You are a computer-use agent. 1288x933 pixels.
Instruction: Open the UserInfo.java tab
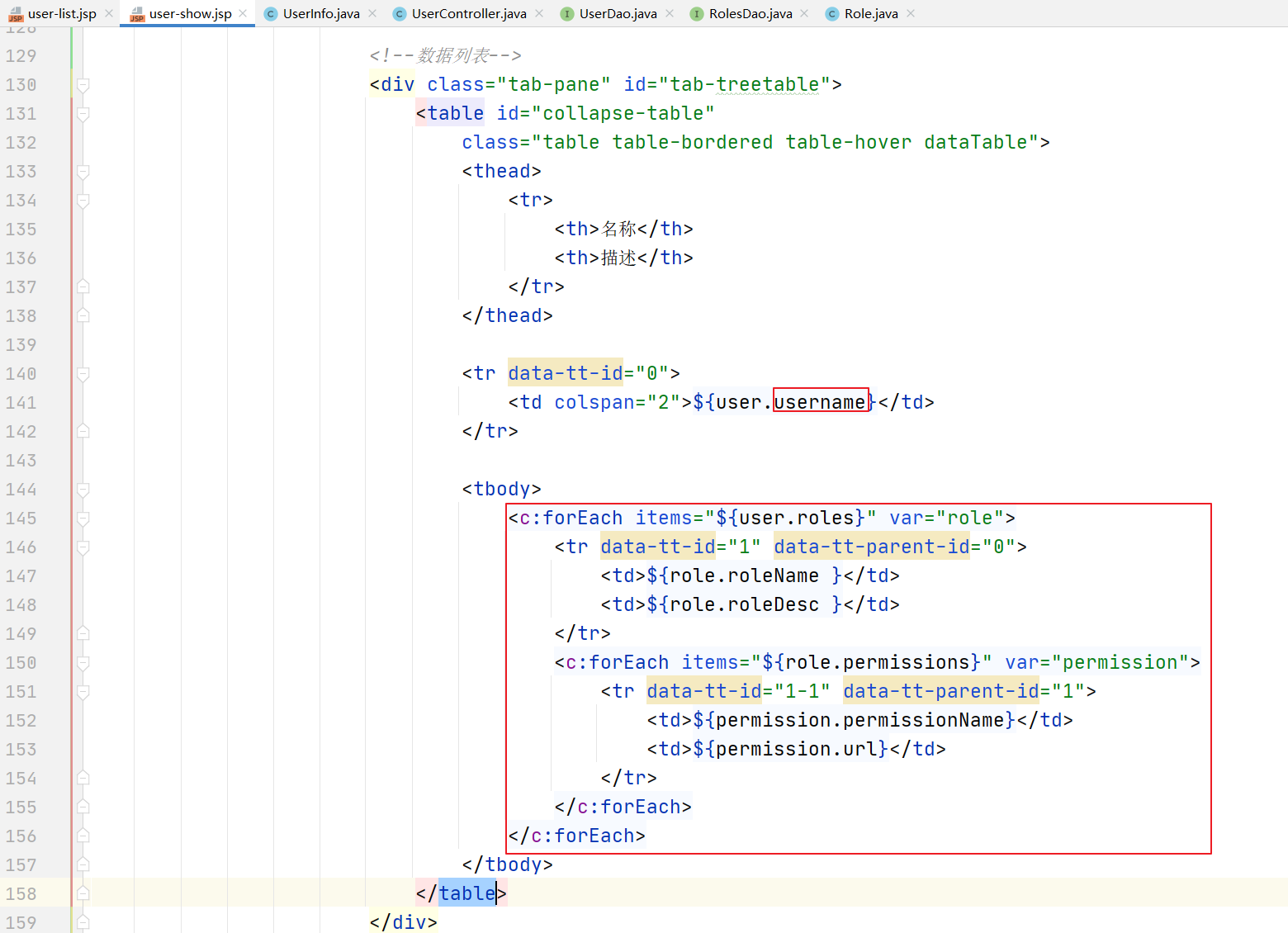(321, 13)
